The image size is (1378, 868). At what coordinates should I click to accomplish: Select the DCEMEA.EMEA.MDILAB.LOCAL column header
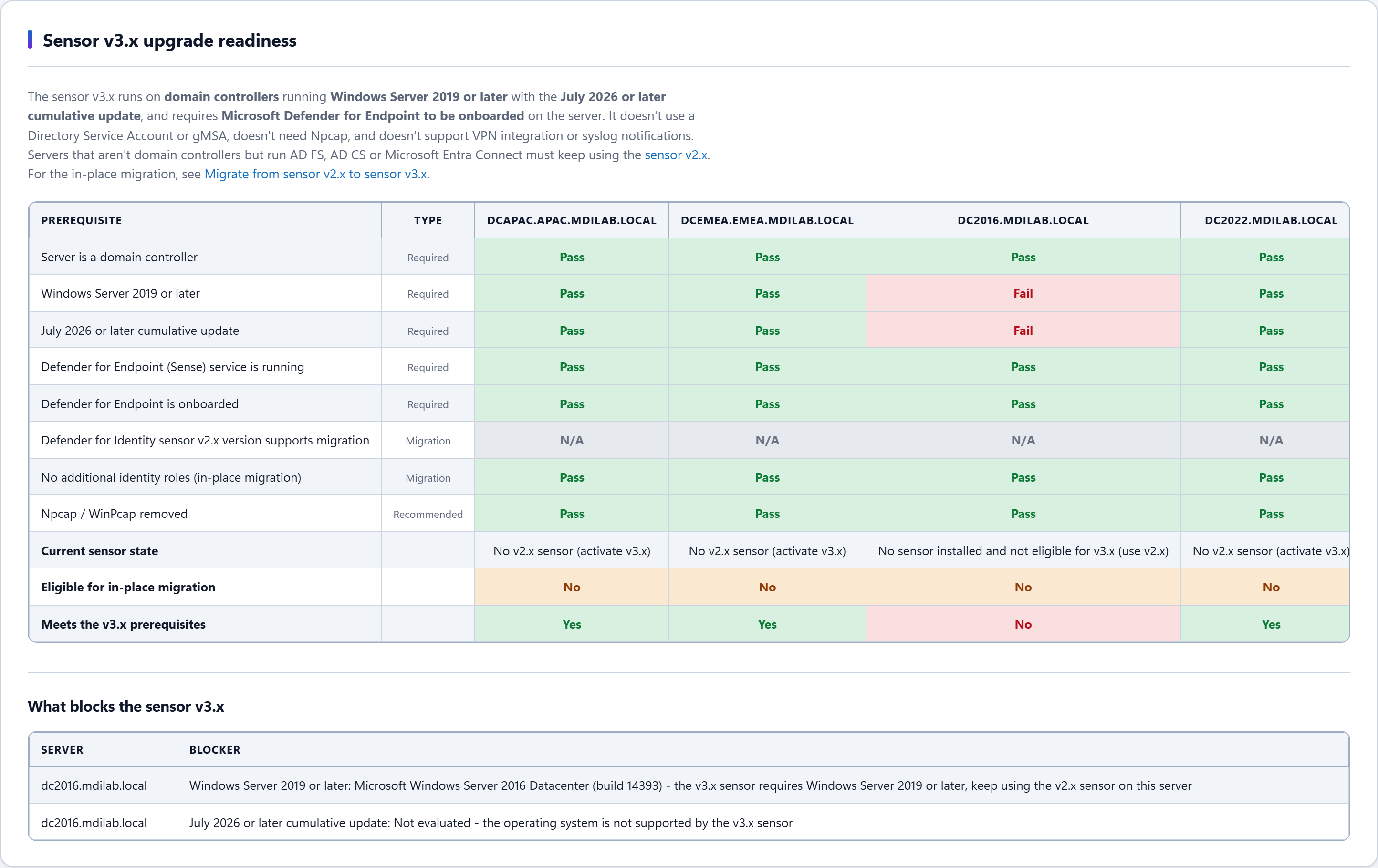click(767, 220)
